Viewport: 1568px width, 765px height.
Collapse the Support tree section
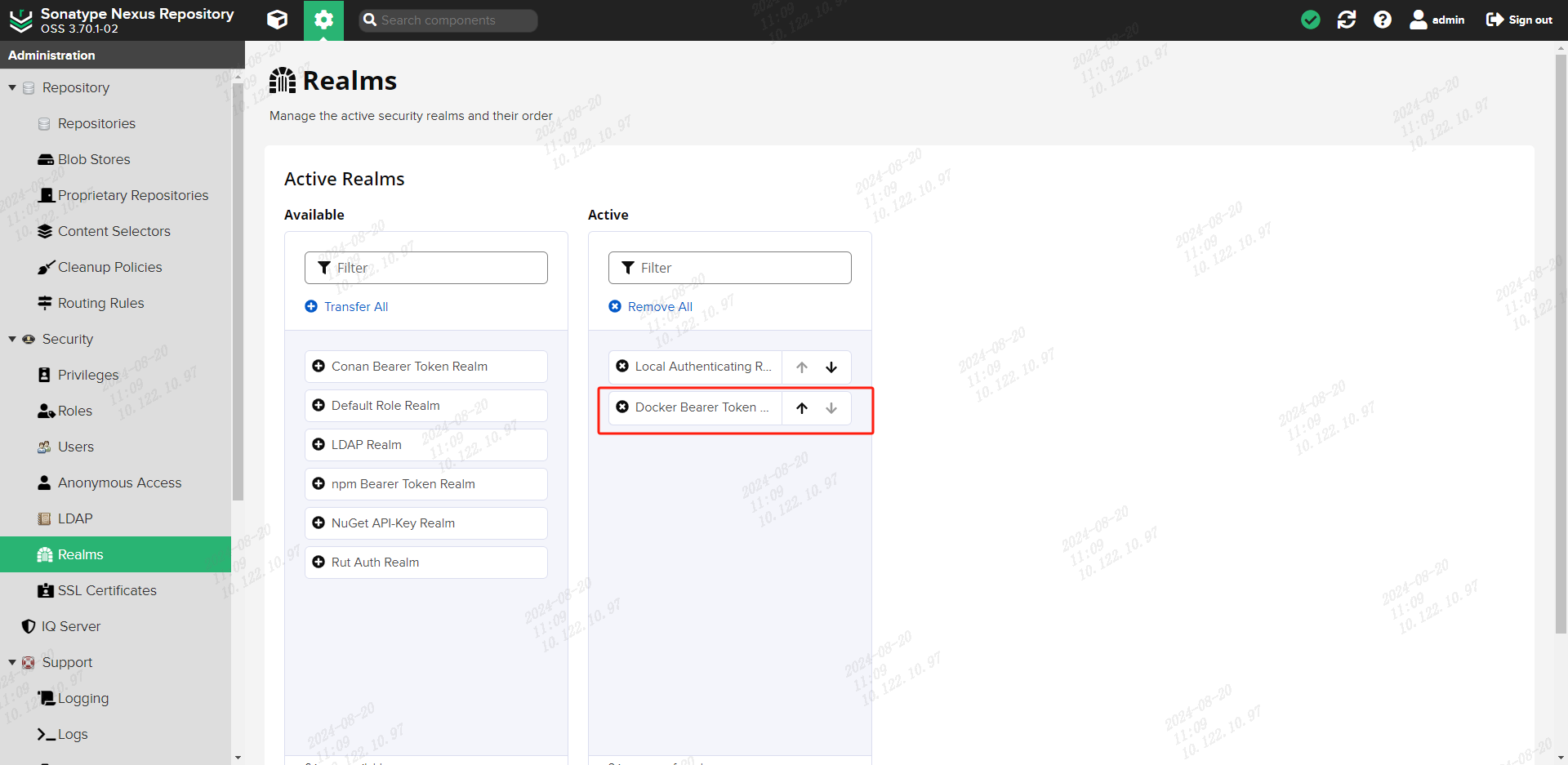[x=12, y=662]
